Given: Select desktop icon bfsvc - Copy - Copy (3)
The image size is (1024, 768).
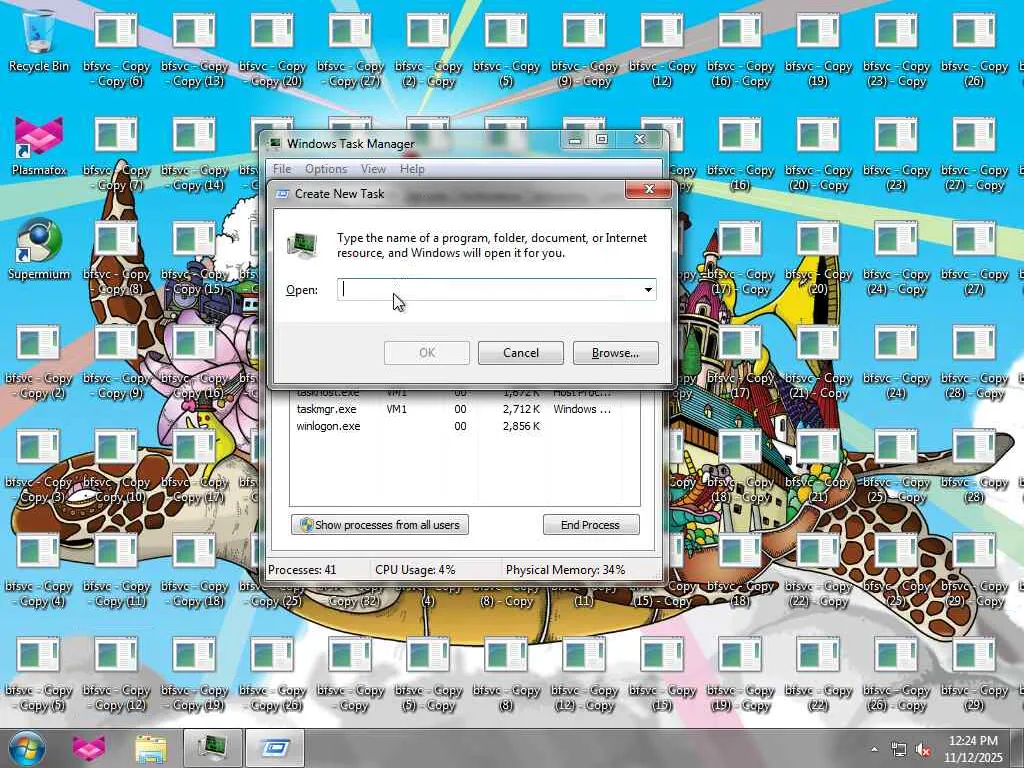Looking at the screenshot, I should 39,466.
